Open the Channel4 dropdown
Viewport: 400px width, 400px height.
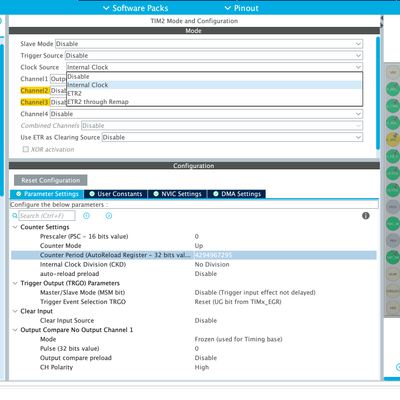pos(206,114)
